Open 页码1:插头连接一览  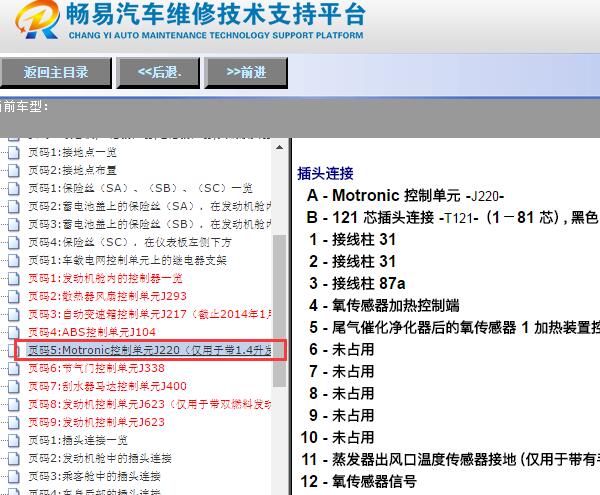(x=78, y=440)
